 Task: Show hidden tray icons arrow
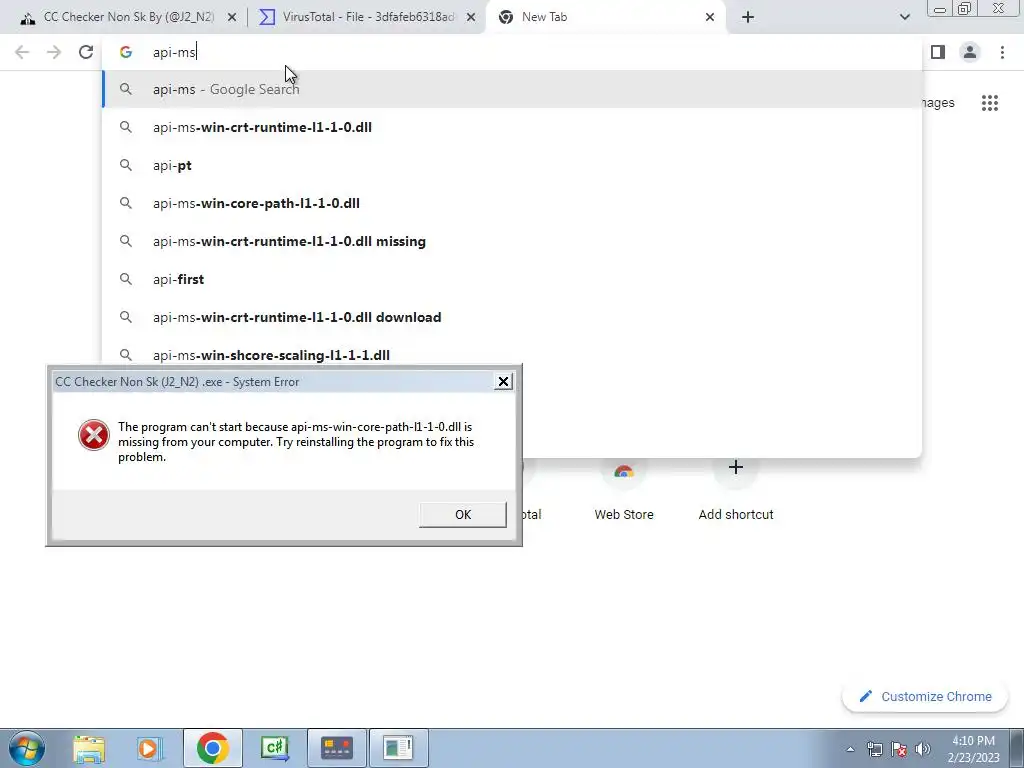[x=850, y=749]
